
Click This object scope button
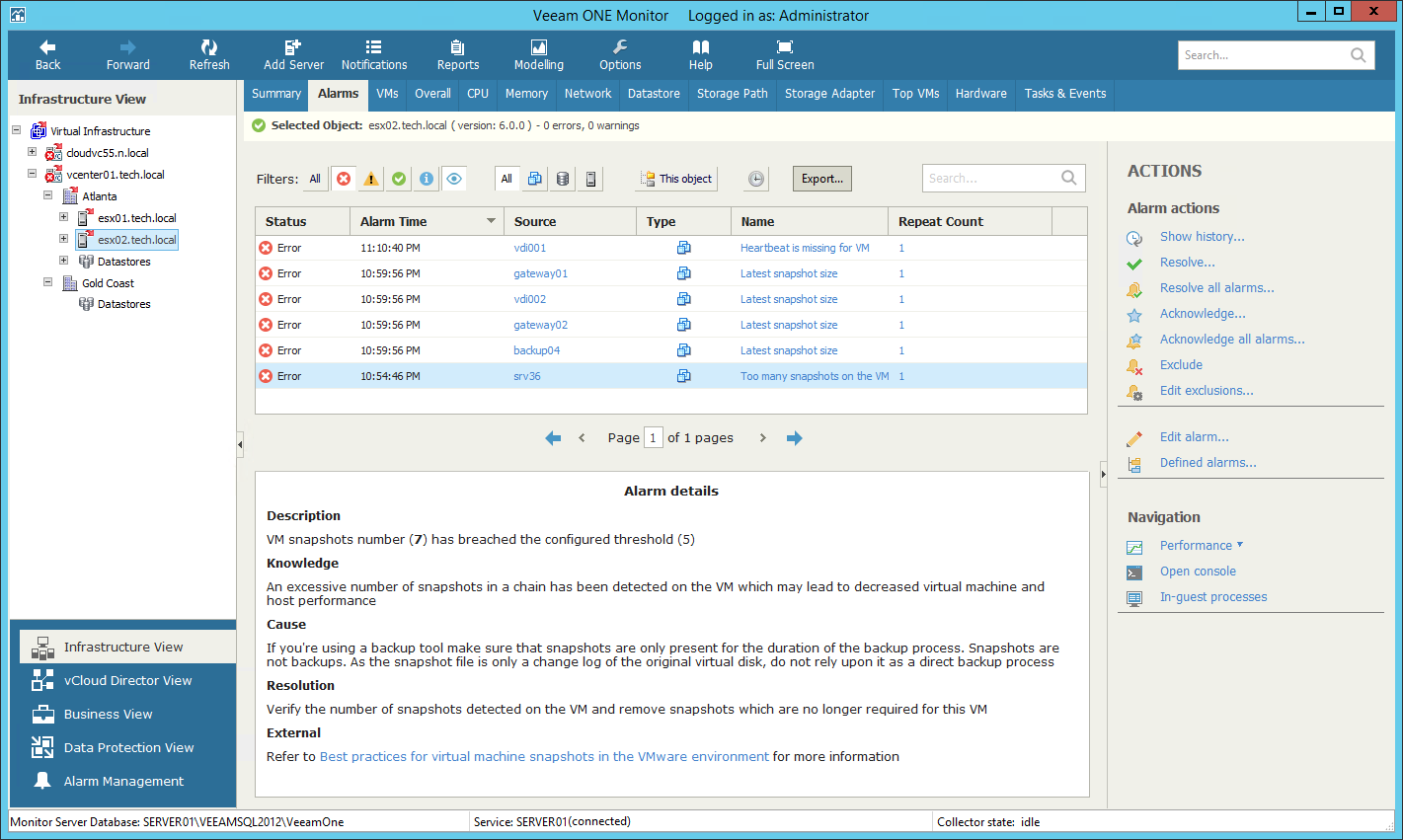[x=676, y=179]
